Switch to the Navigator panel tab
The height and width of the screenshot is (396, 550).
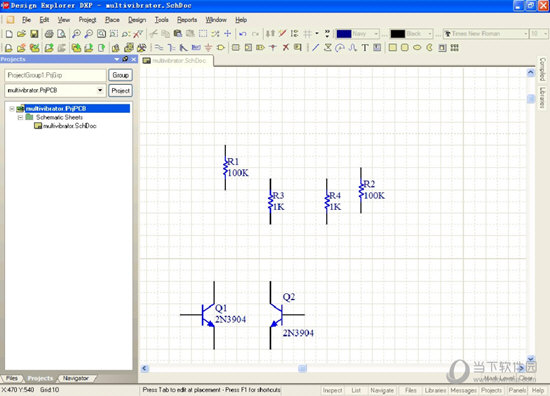tap(76, 378)
